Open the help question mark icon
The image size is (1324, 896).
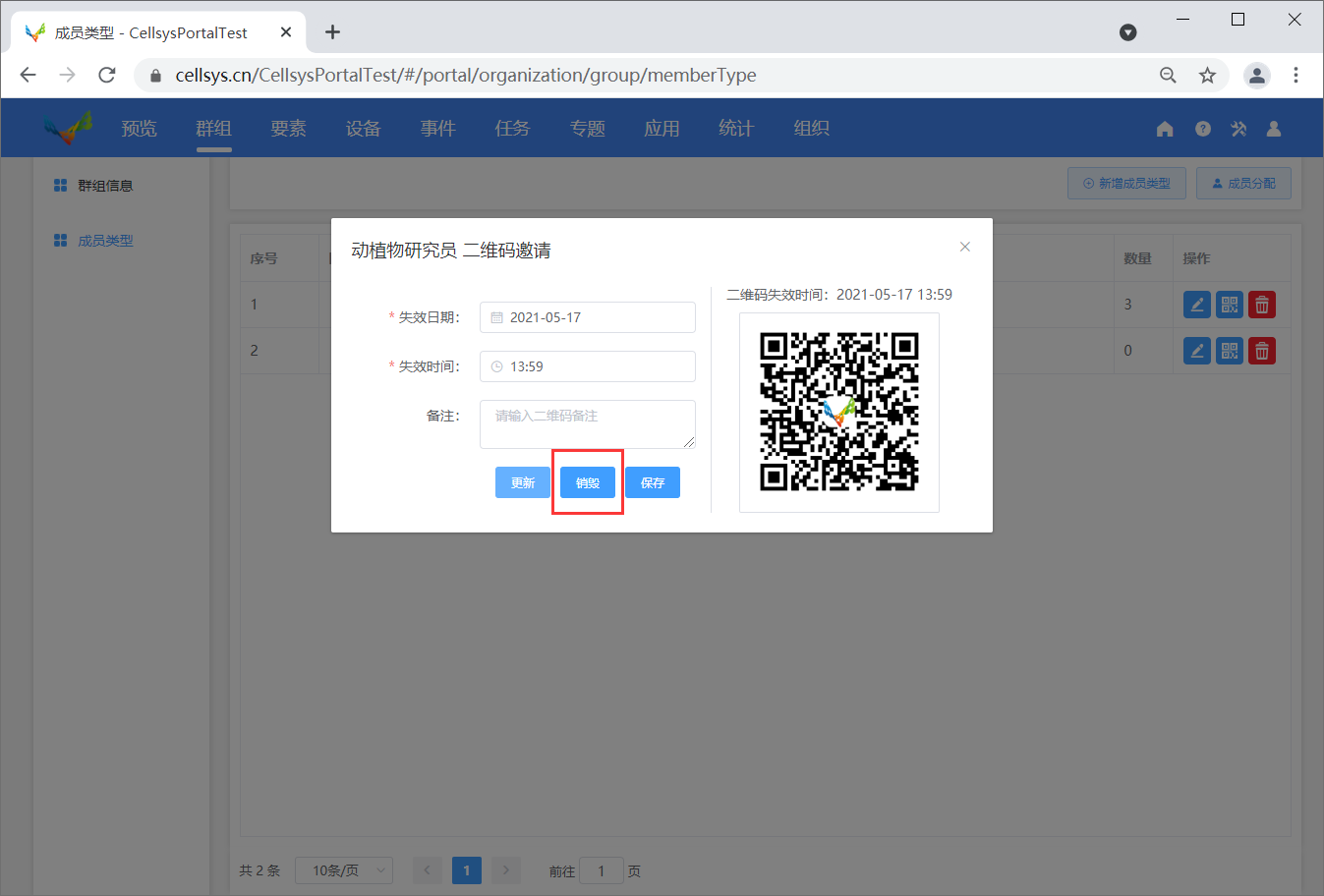[x=1203, y=129]
